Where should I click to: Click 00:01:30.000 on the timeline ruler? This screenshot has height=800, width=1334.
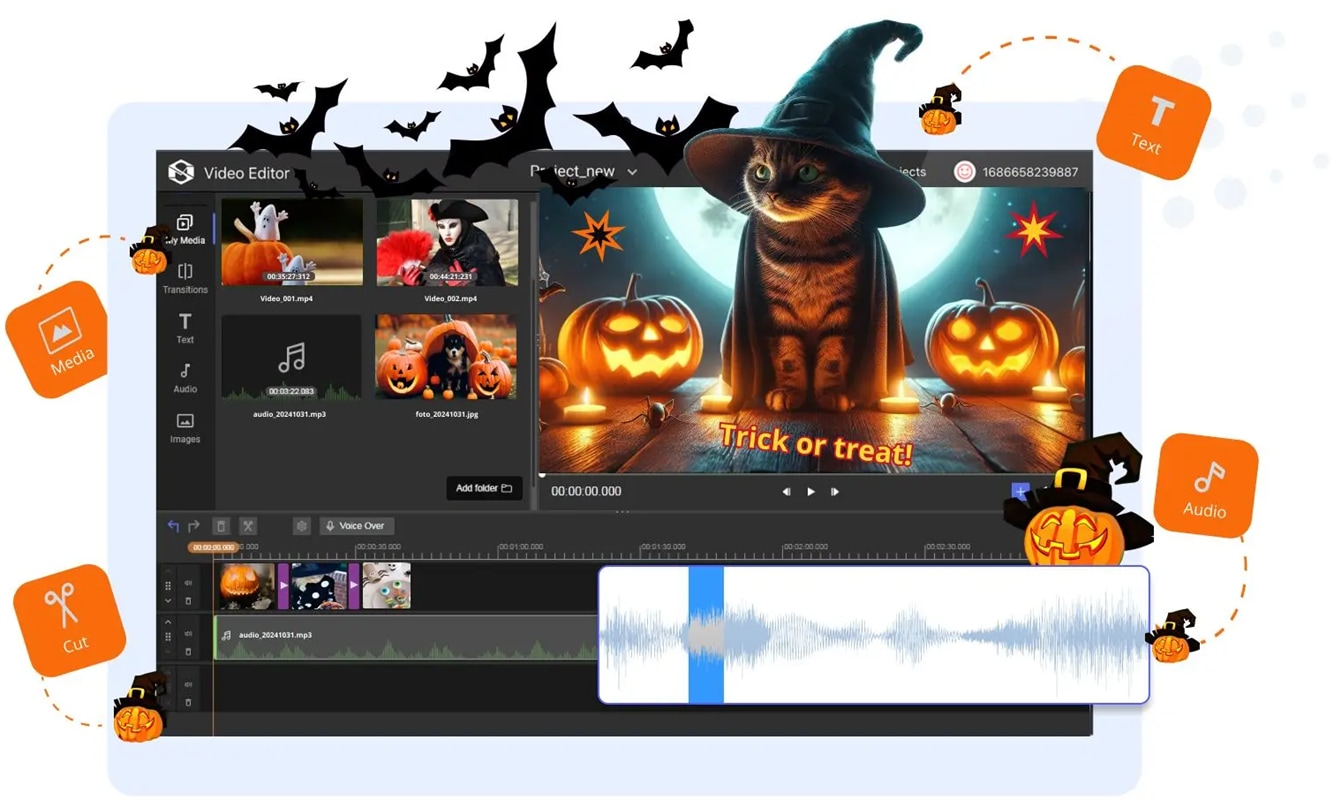point(663,547)
